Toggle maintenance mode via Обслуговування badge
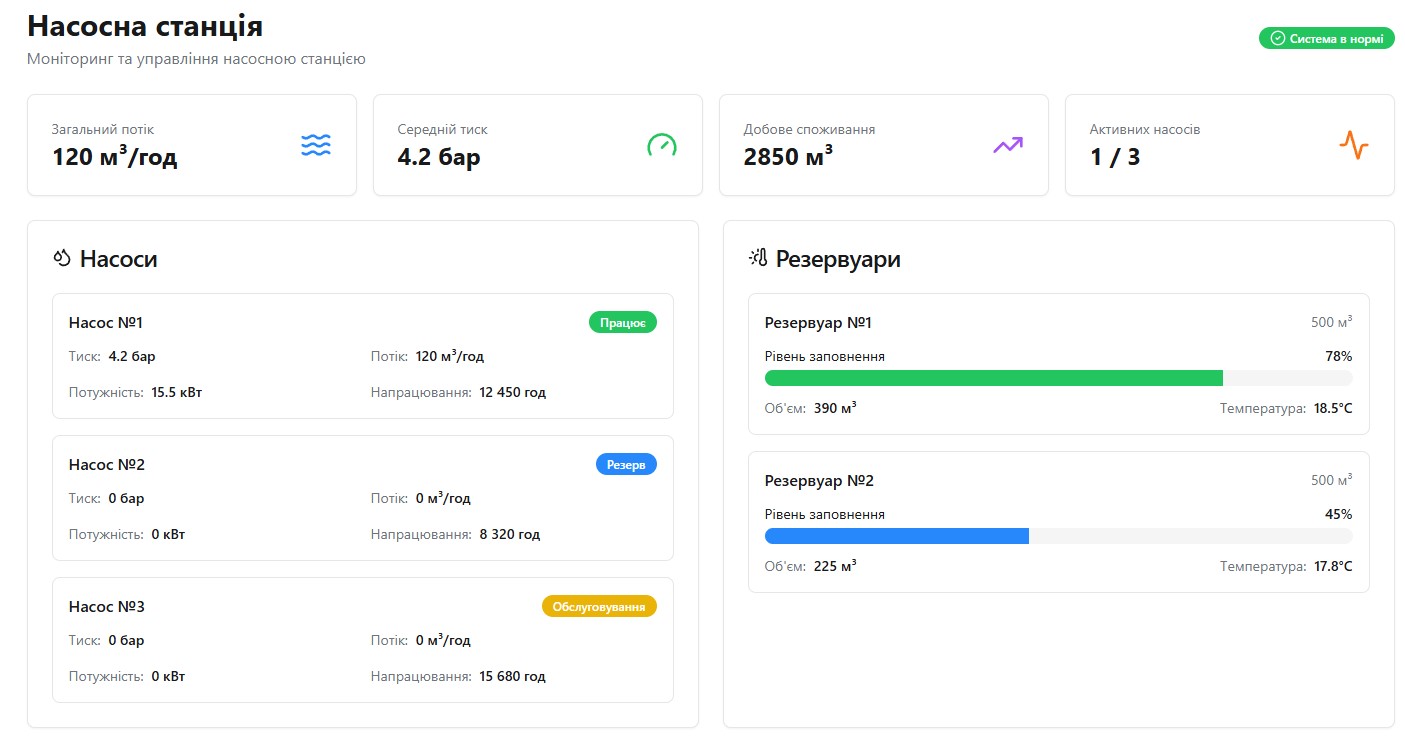Image resolution: width=1405 pixels, height=743 pixels. click(599, 606)
